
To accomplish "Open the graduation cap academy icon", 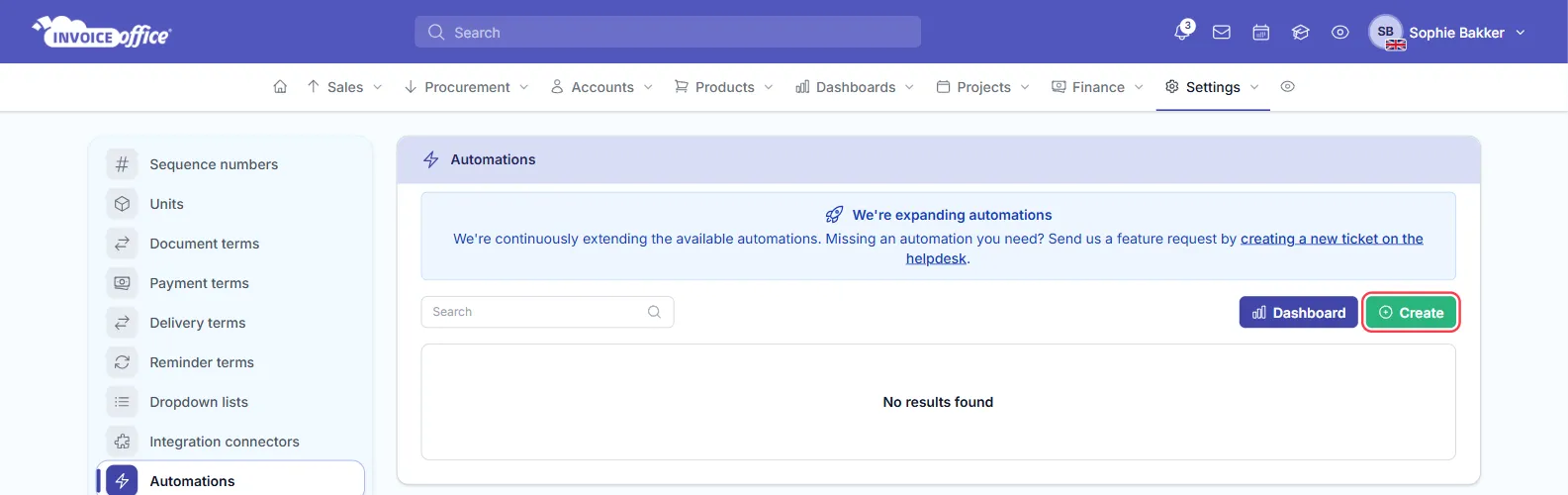I will click(x=1301, y=33).
